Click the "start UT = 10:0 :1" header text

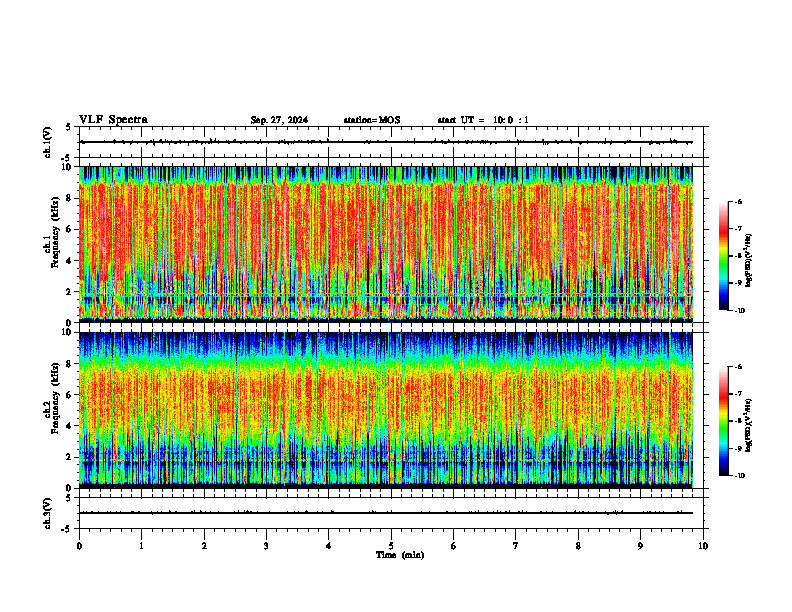(x=483, y=120)
